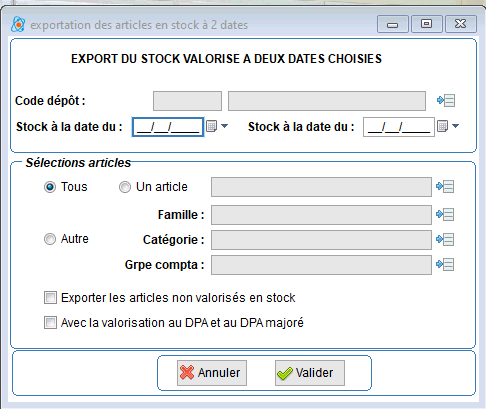Click the Valider button
The width and height of the screenshot is (486, 409).
point(310,373)
